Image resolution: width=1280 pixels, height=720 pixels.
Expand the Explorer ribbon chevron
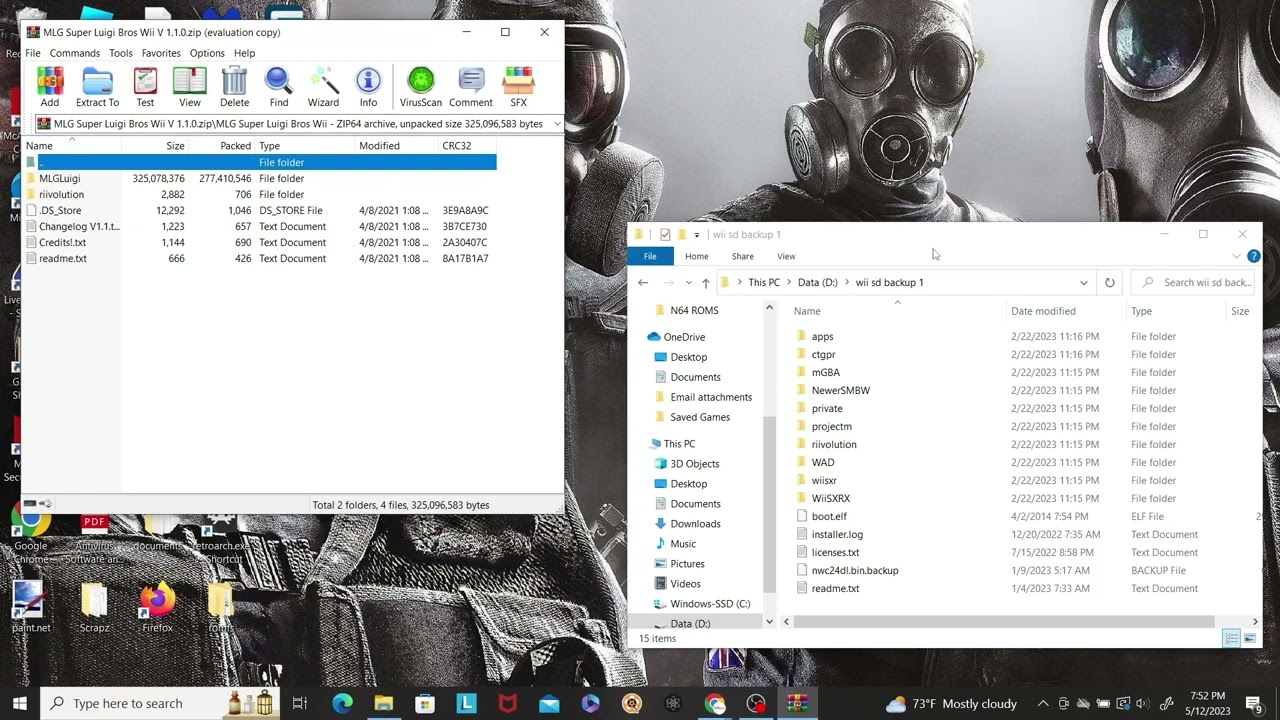(x=1236, y=256)
